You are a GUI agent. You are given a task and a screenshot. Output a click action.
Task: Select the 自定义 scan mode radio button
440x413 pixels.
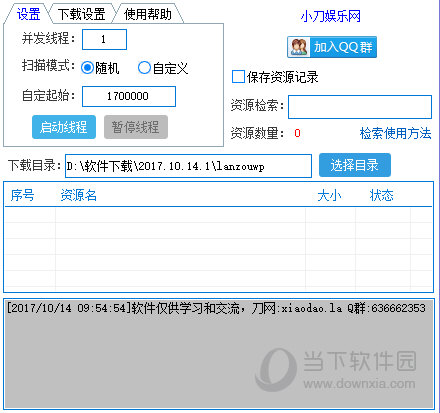pos(144,68)
